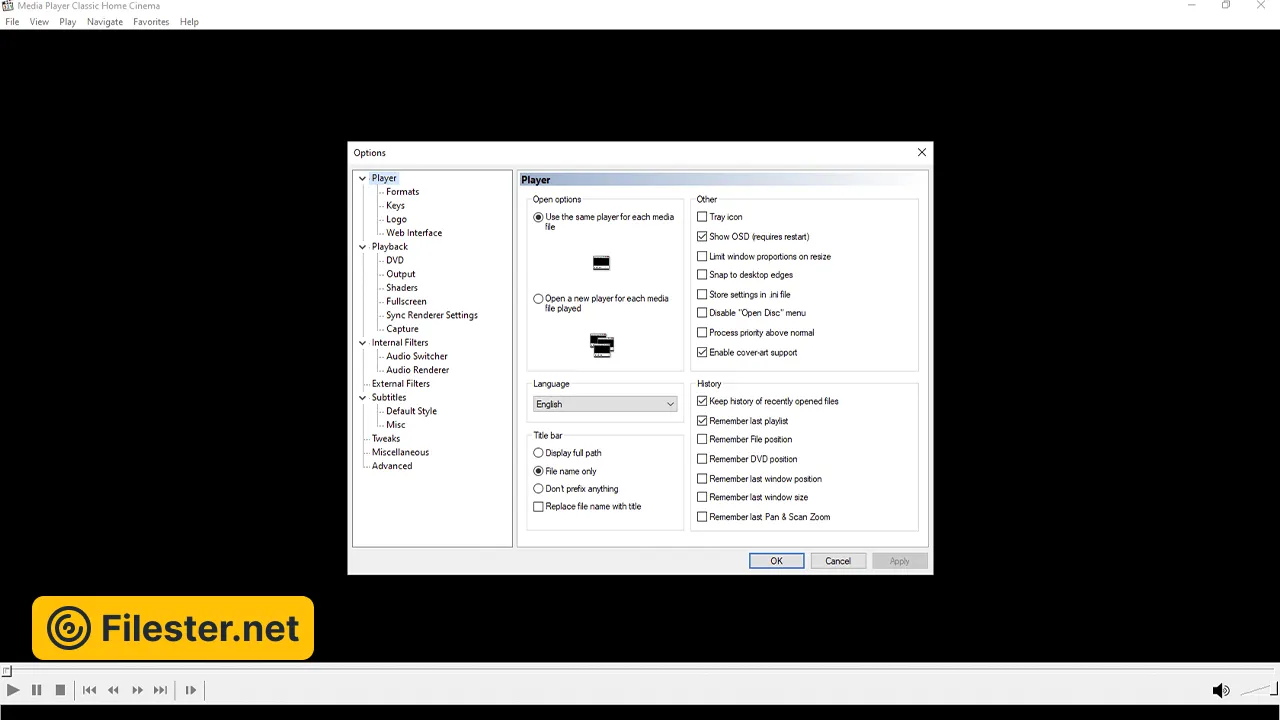
Task: Skip to next file icon
Action: tap(160, 690)
